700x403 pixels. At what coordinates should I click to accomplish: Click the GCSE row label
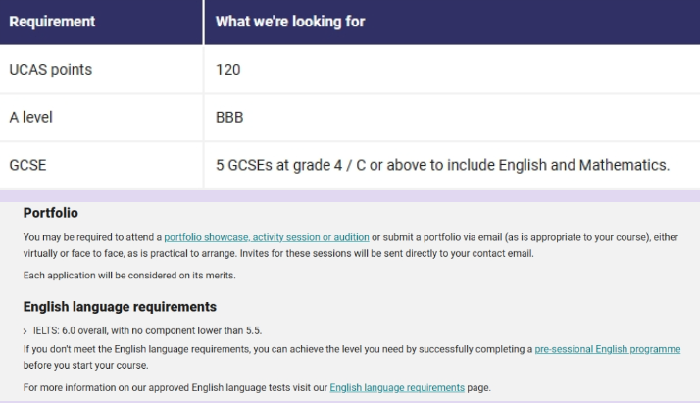click(x=28, y=165)
